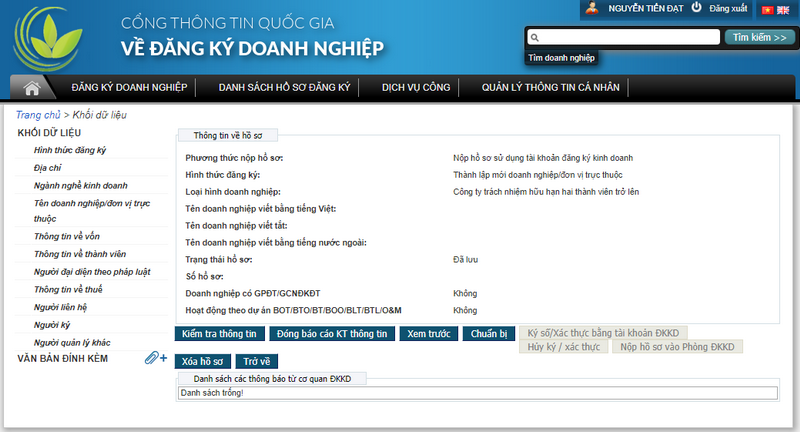Click the home icon in the navigation bar
800x432 pixels.
click(32, 88)
